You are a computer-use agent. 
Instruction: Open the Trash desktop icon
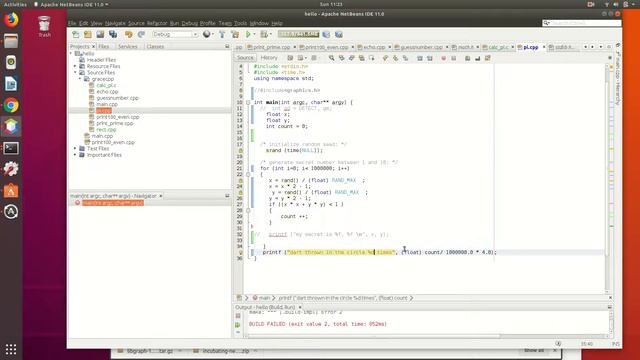point(44,27)
